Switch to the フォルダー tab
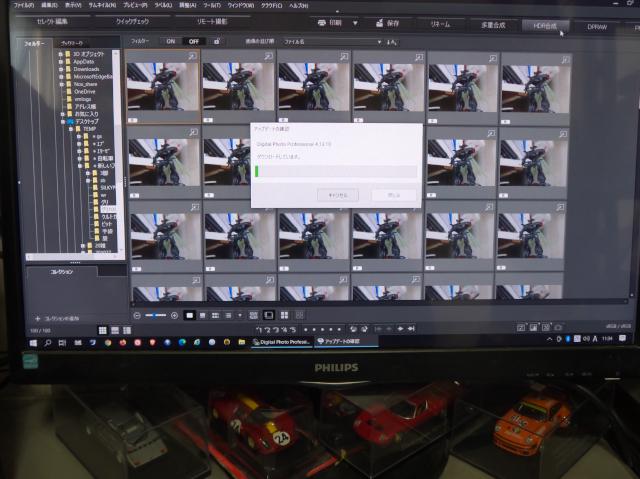Viewport: 640px width, 479px height. 34,44
